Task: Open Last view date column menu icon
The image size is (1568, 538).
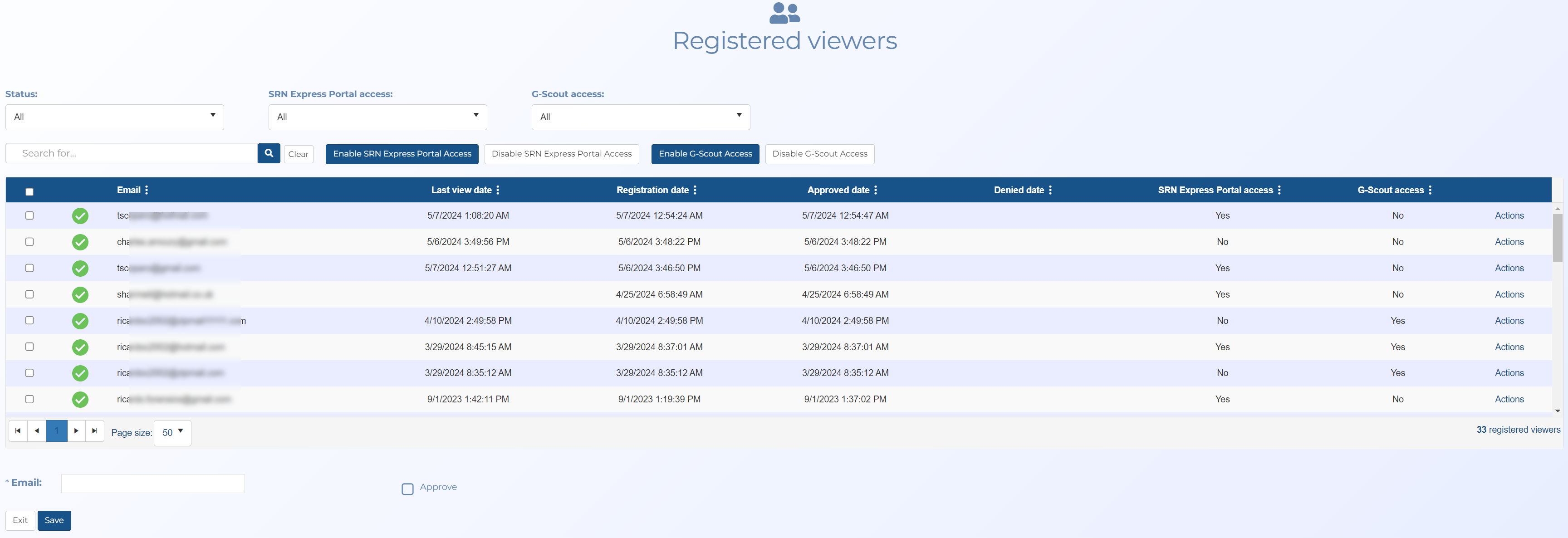Action: pos(498,190)
